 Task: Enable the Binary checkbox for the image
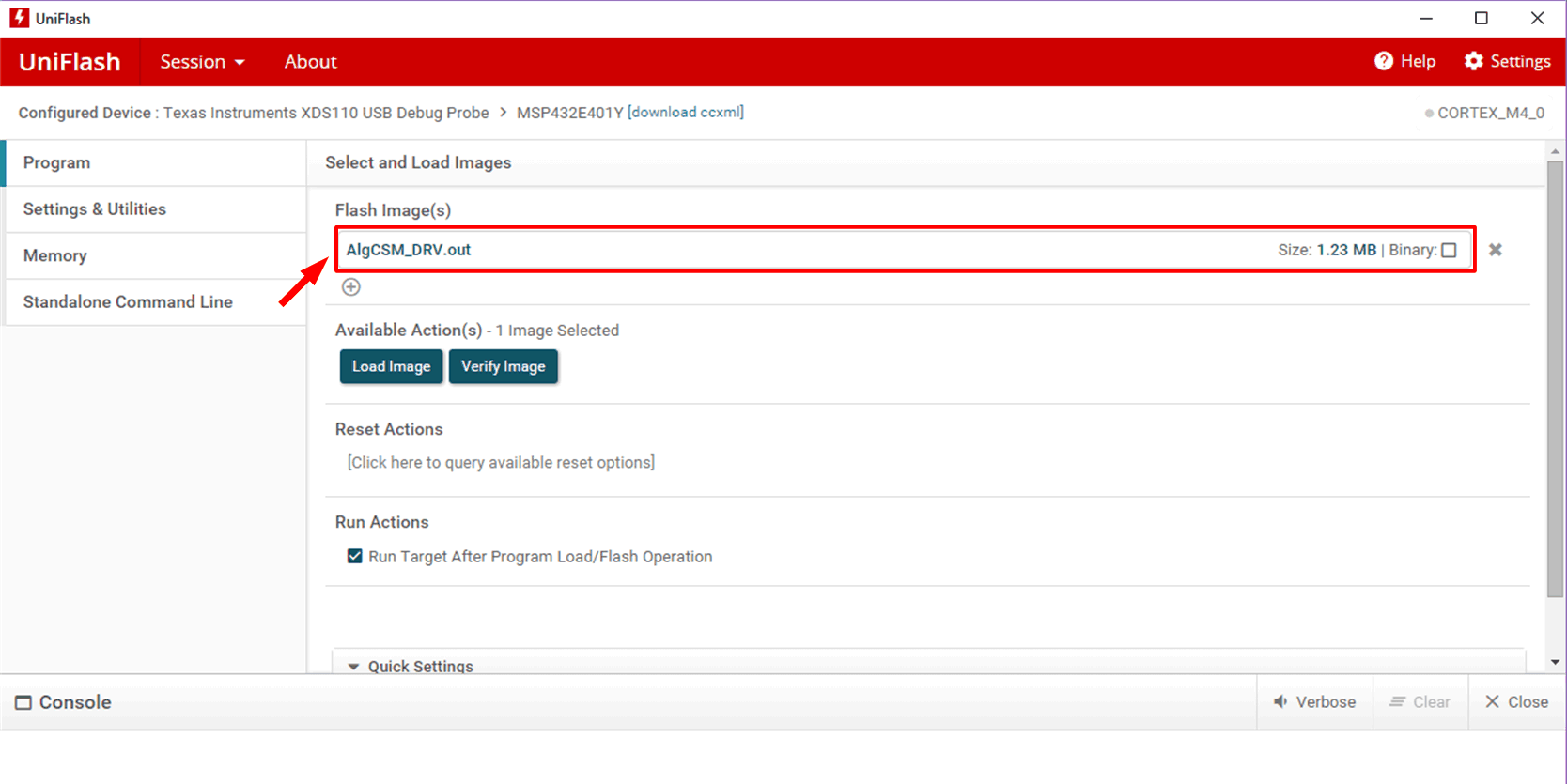(1449, 250)
